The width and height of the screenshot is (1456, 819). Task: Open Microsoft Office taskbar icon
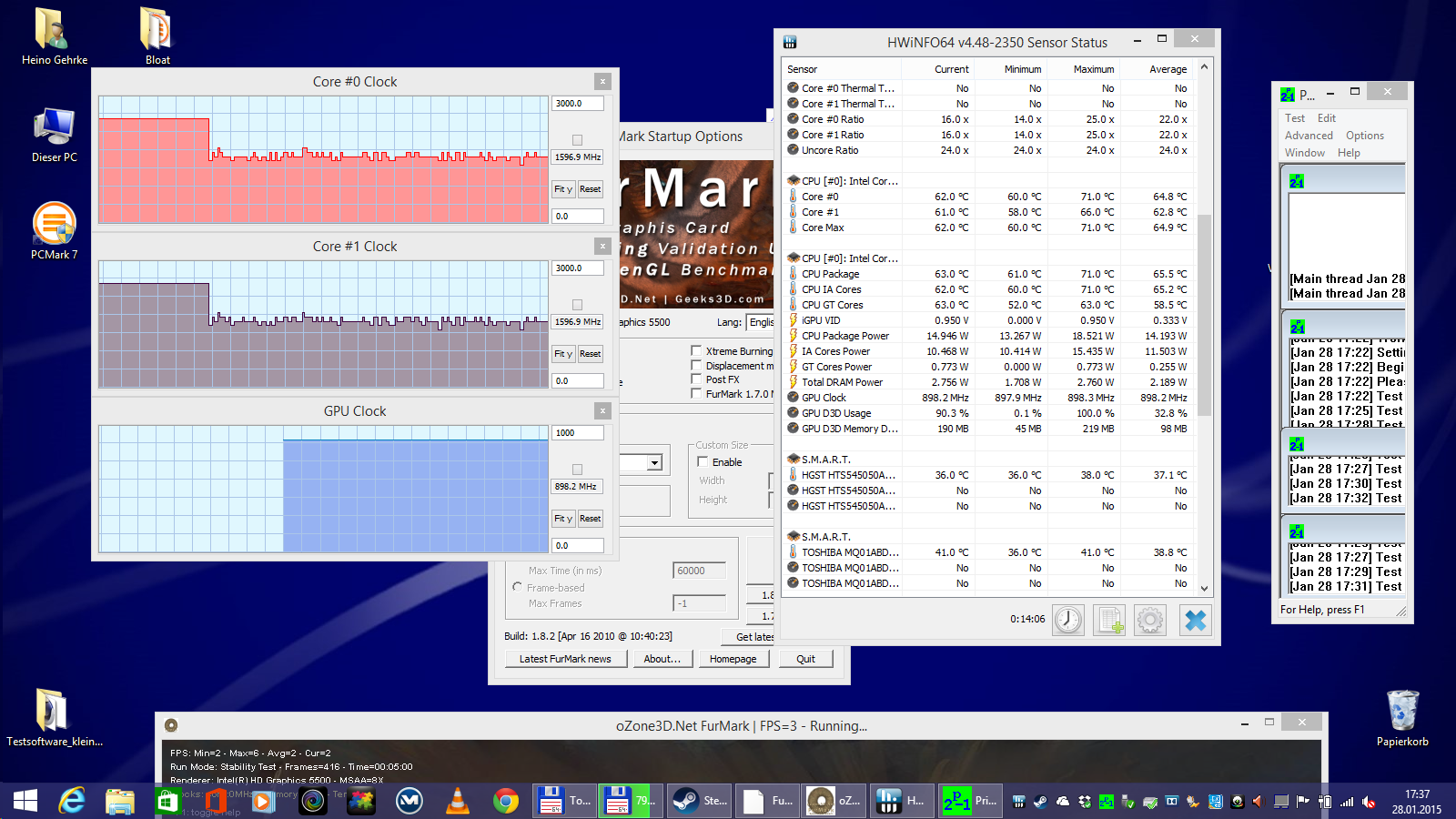[217, 801]
